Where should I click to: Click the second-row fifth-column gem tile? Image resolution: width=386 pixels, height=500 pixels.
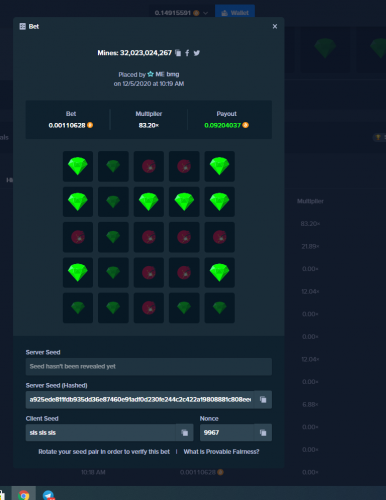pos(219,202)
